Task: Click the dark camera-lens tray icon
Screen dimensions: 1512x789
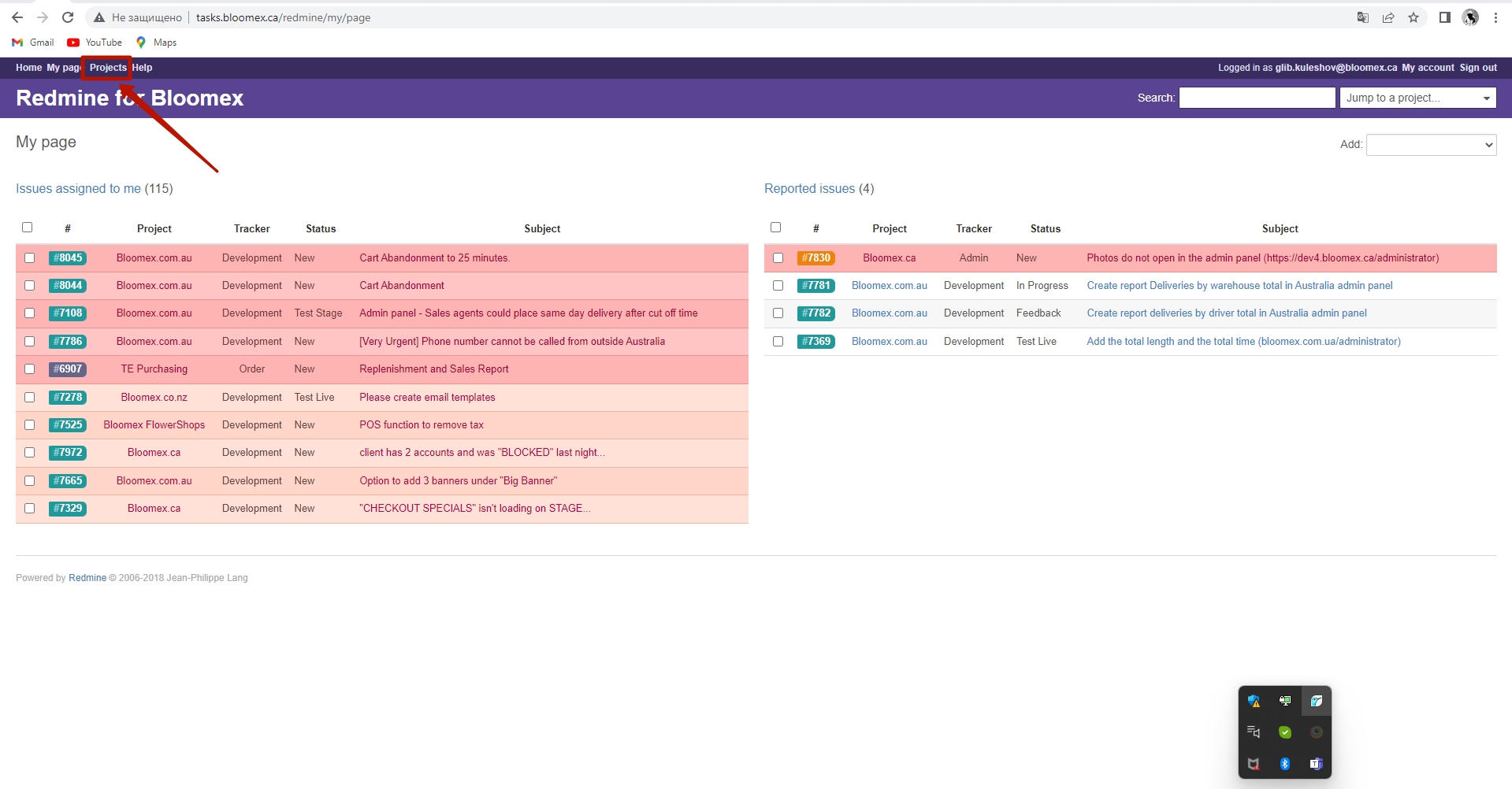Action: pyautogui.click(x=1317, y=732)
